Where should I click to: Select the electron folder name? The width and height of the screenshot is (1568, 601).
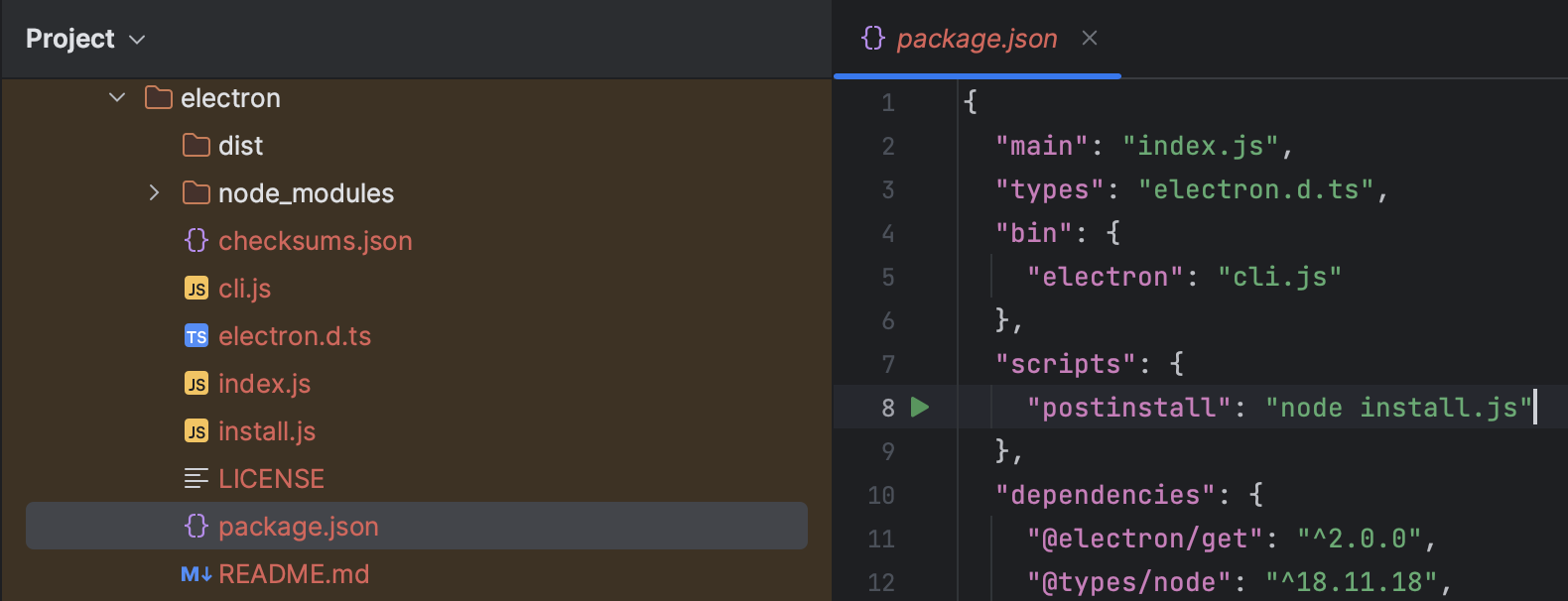[x=230, y=98]
